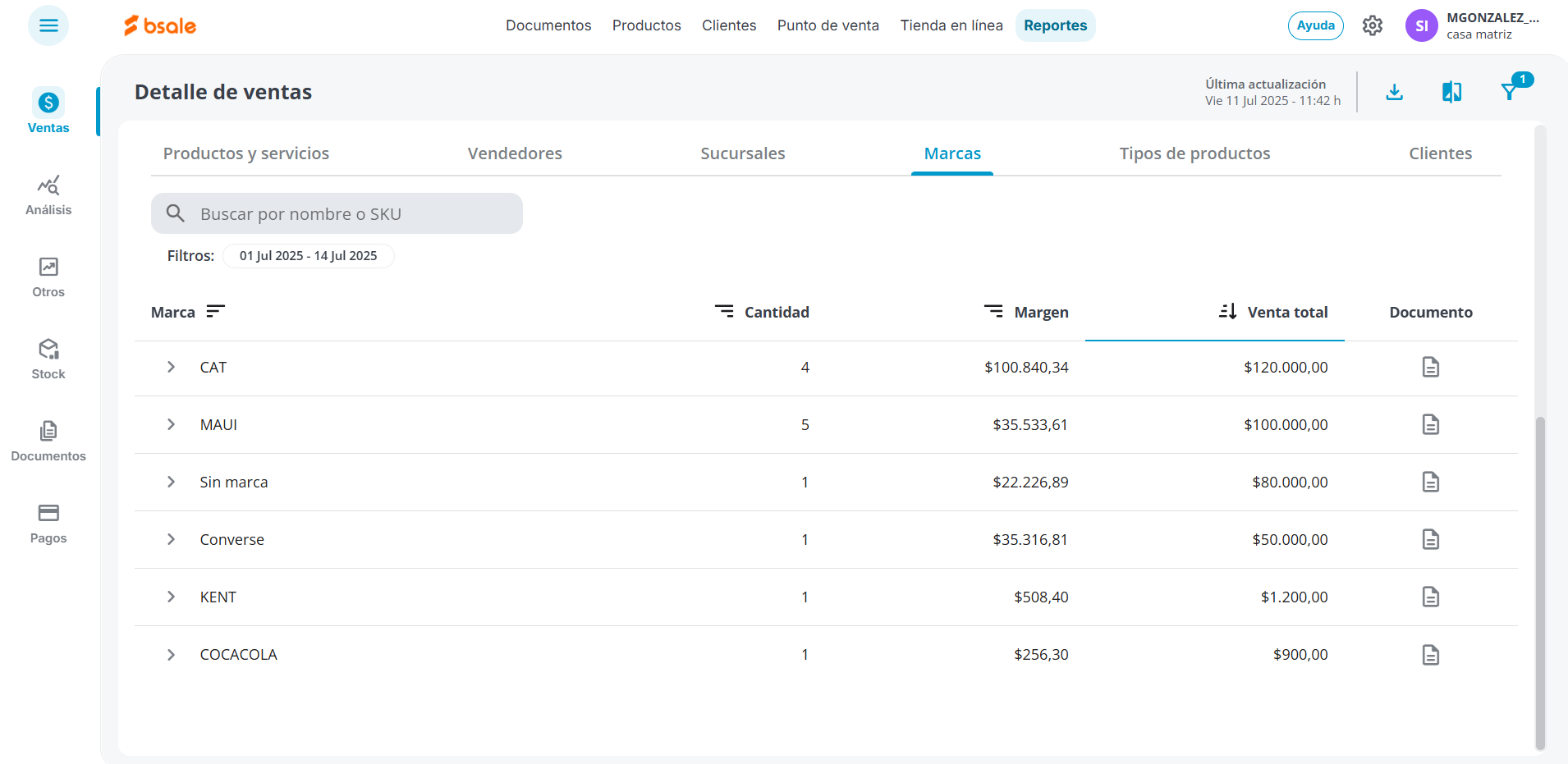Sort by Marca column icon
1568x764 pixels.
click(215, 311)
